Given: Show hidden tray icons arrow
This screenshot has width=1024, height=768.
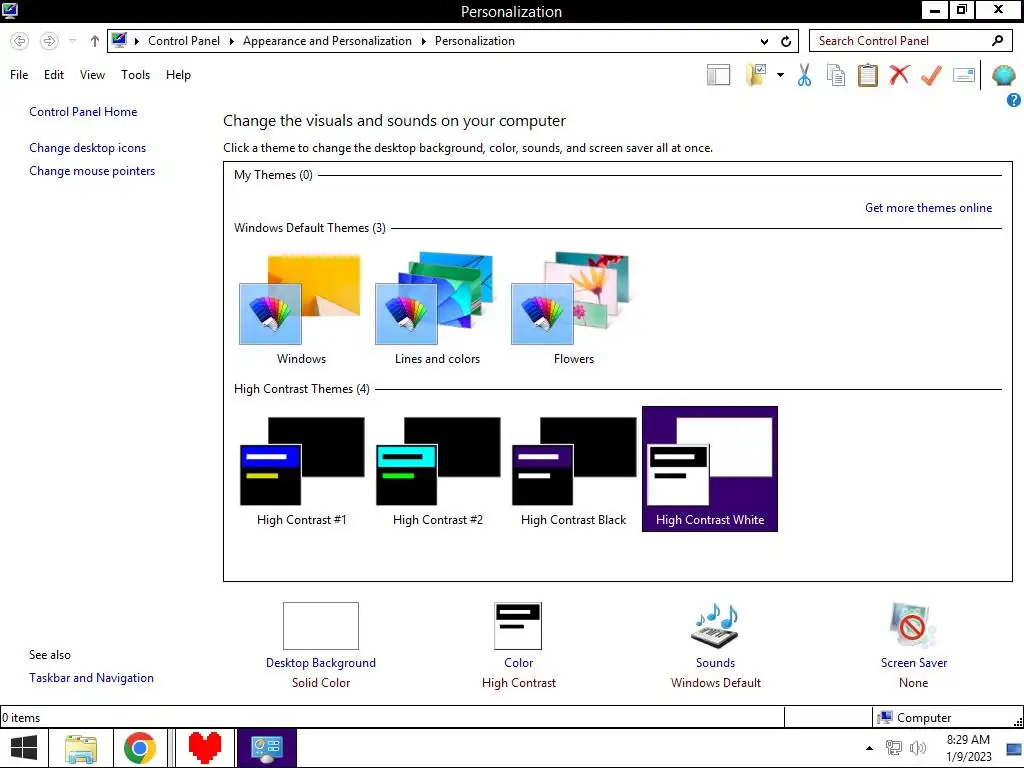Looking at the screenshot, I should (x=869, y=748).
